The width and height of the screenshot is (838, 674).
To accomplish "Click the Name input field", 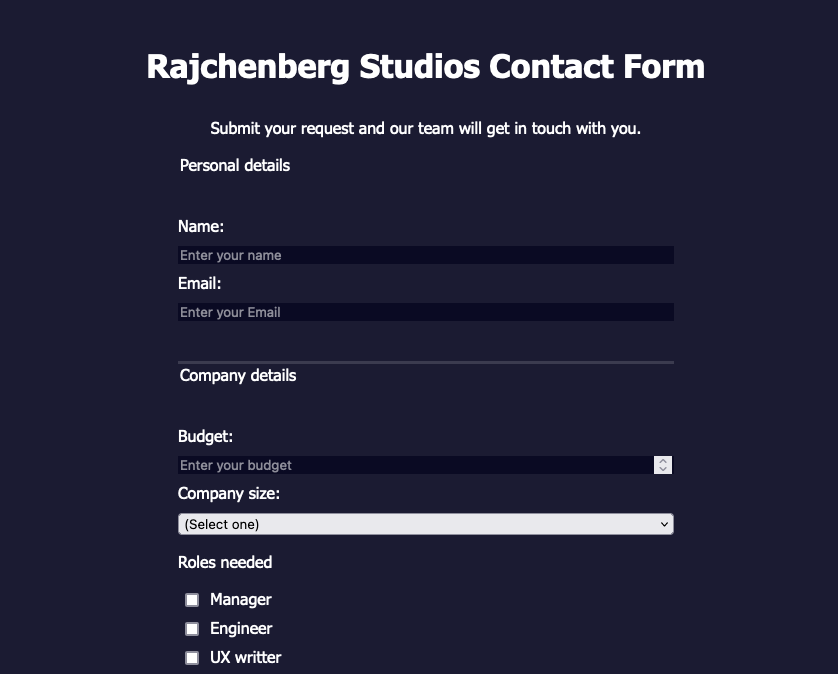I will 425,255.
